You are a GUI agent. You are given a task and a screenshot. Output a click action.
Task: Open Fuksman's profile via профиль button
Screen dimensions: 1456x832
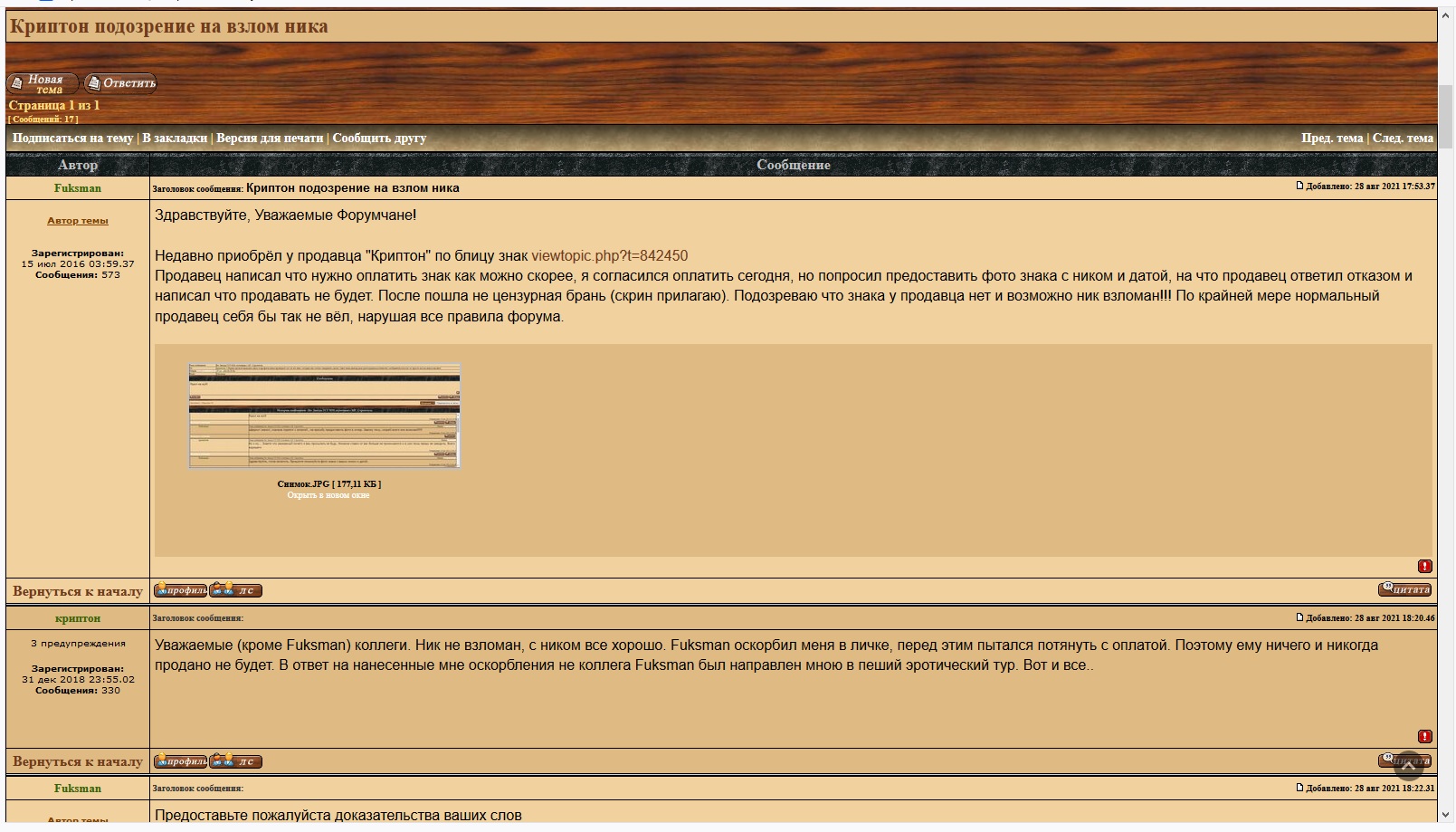pos(180,590)
